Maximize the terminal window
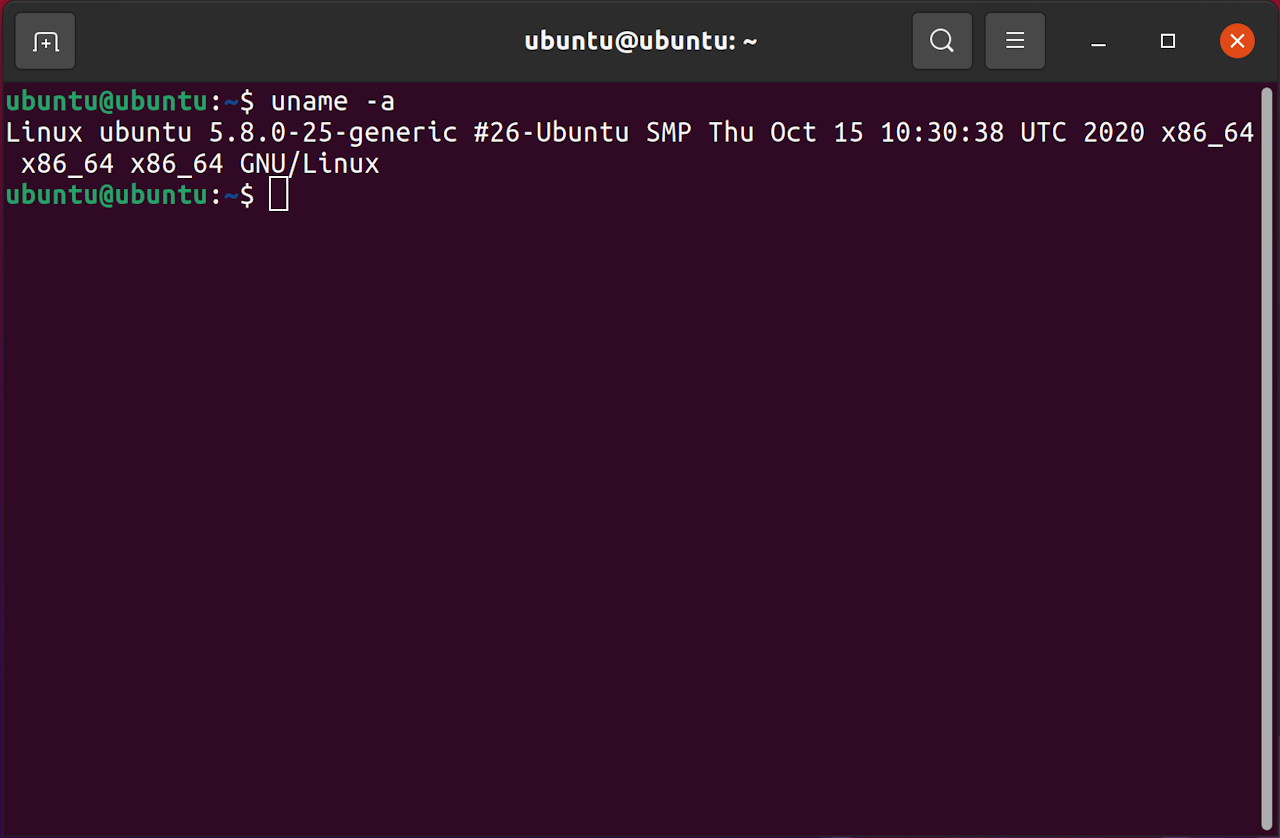Image resolution: width=1280 pixels, height=838 pixels. 1167,41
